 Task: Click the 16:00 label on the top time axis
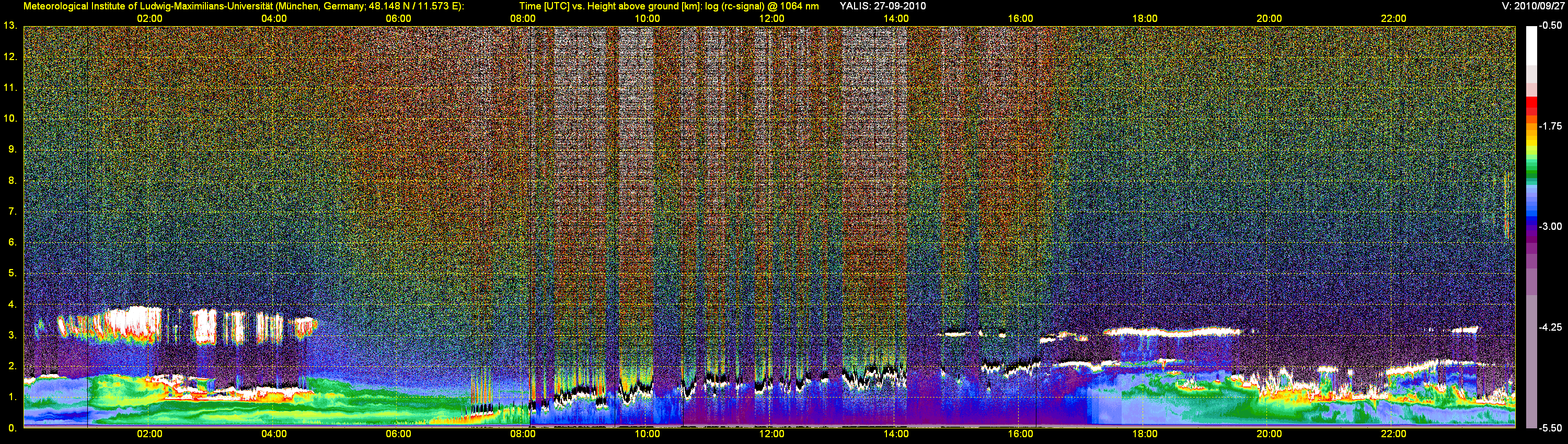tap(1020, 18)
